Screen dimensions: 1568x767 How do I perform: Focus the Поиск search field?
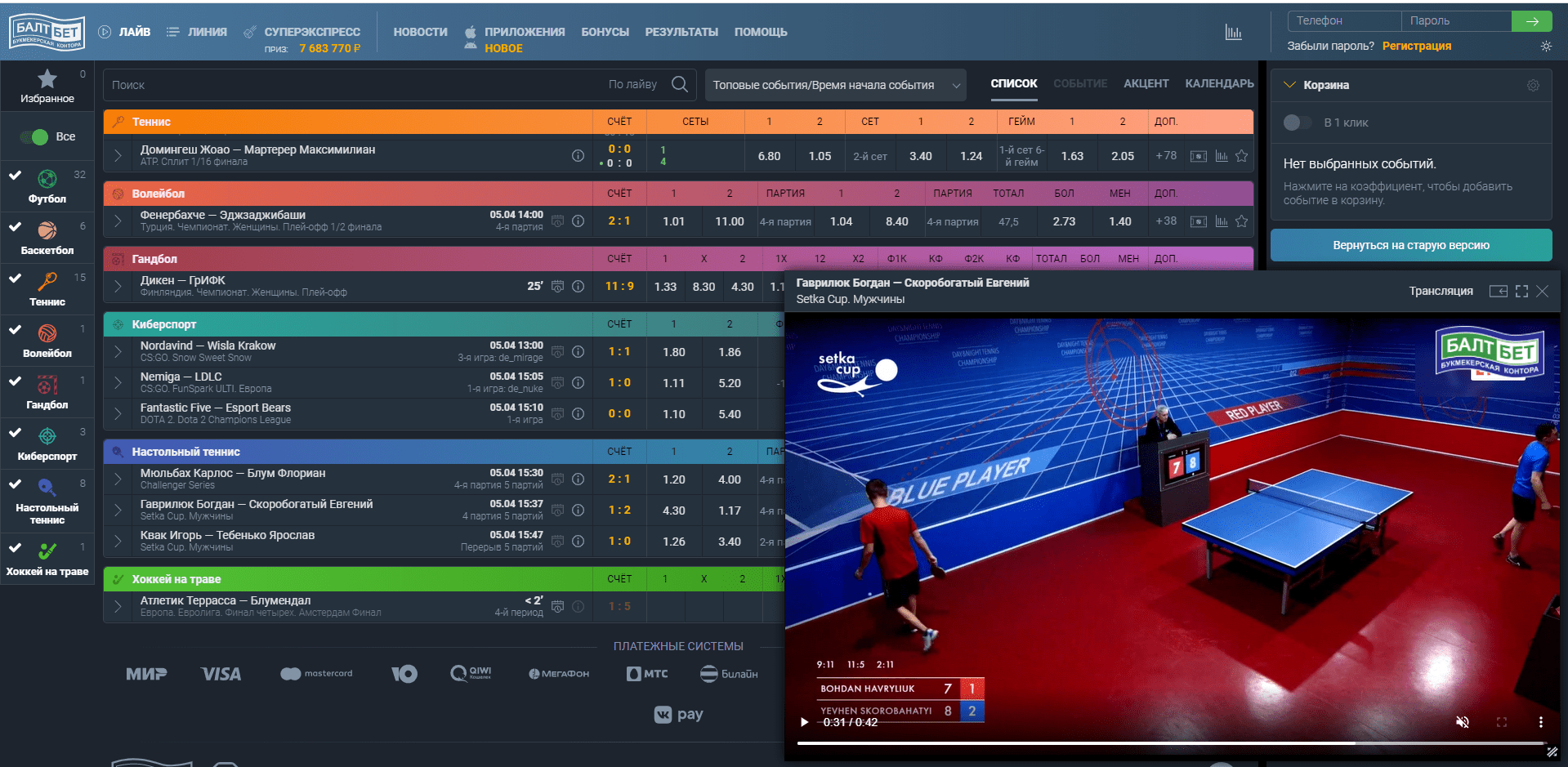[355, 85]
